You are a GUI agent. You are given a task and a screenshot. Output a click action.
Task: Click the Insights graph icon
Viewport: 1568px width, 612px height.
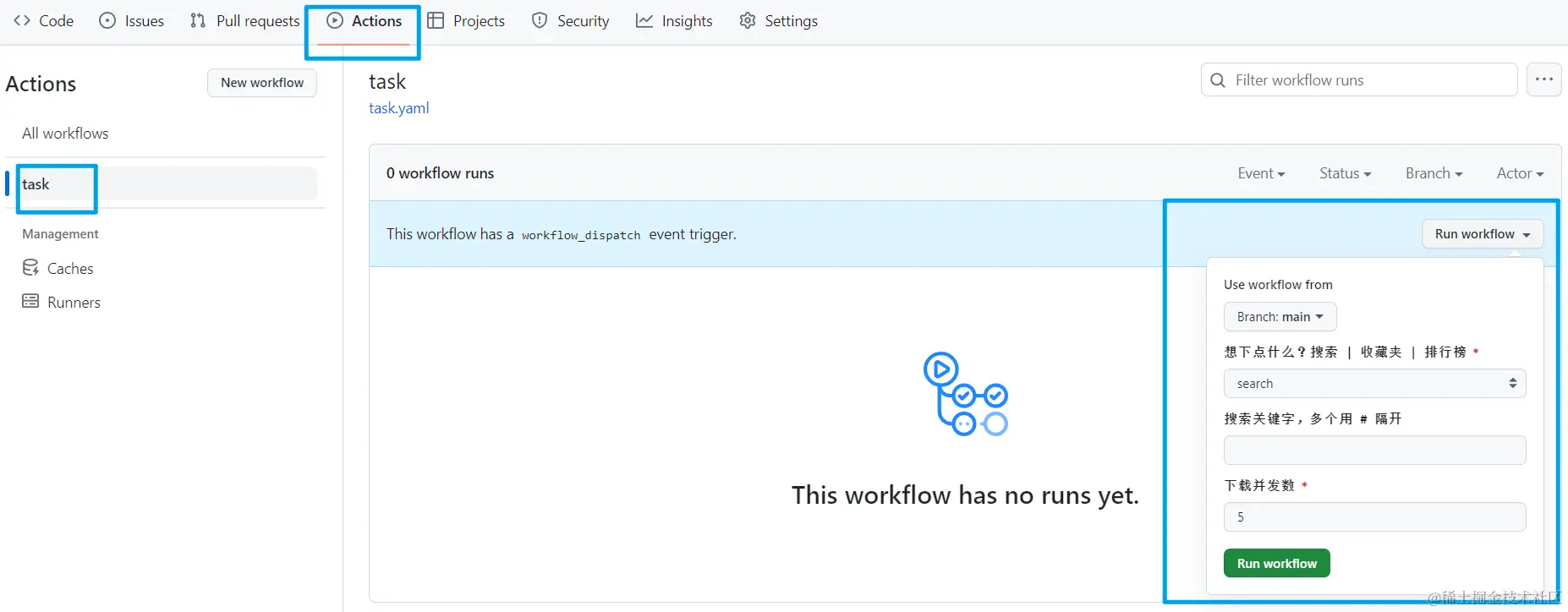[x=644, y=20]
